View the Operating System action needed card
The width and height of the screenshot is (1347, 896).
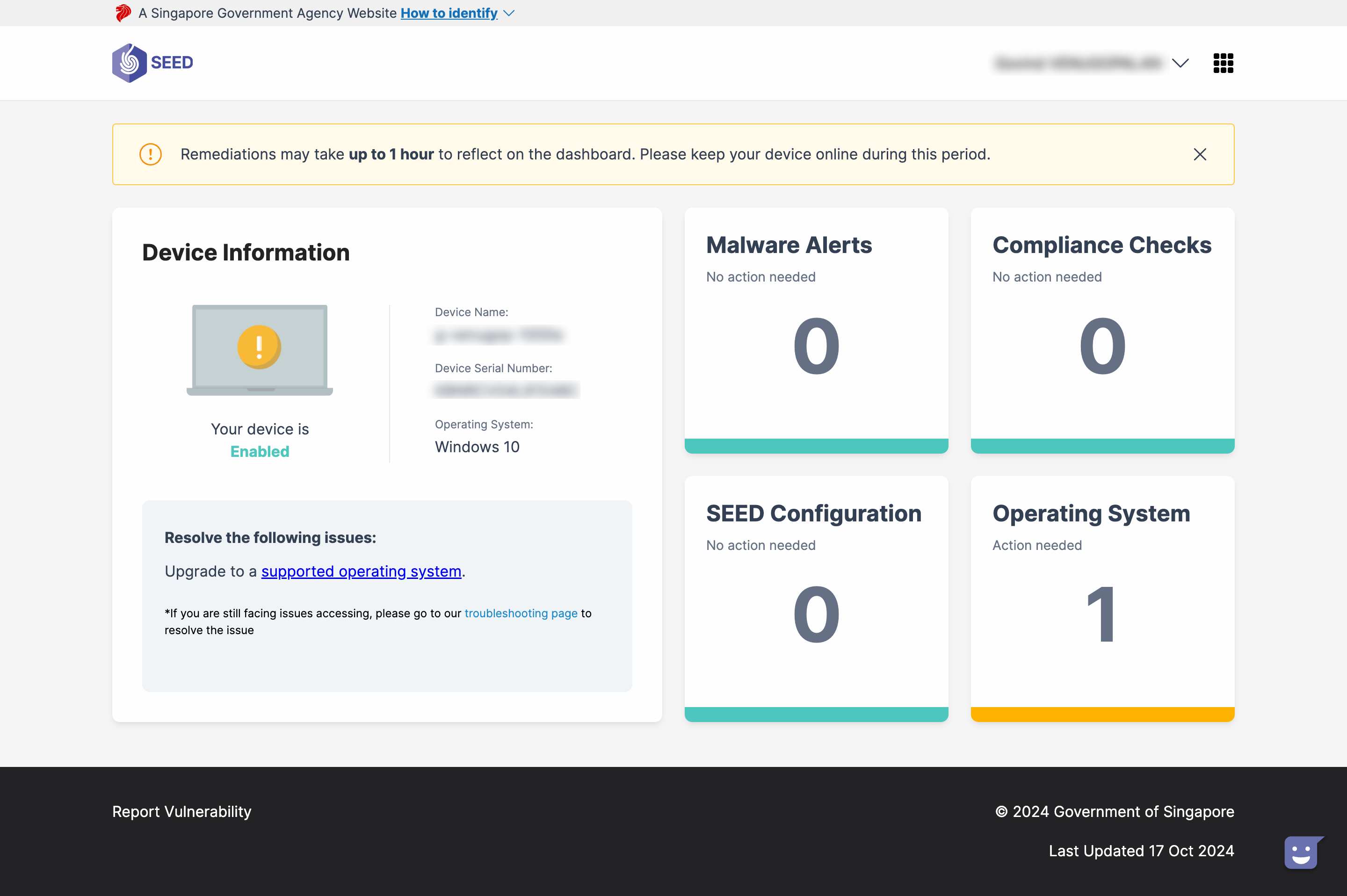click(x=1102, y=598)
